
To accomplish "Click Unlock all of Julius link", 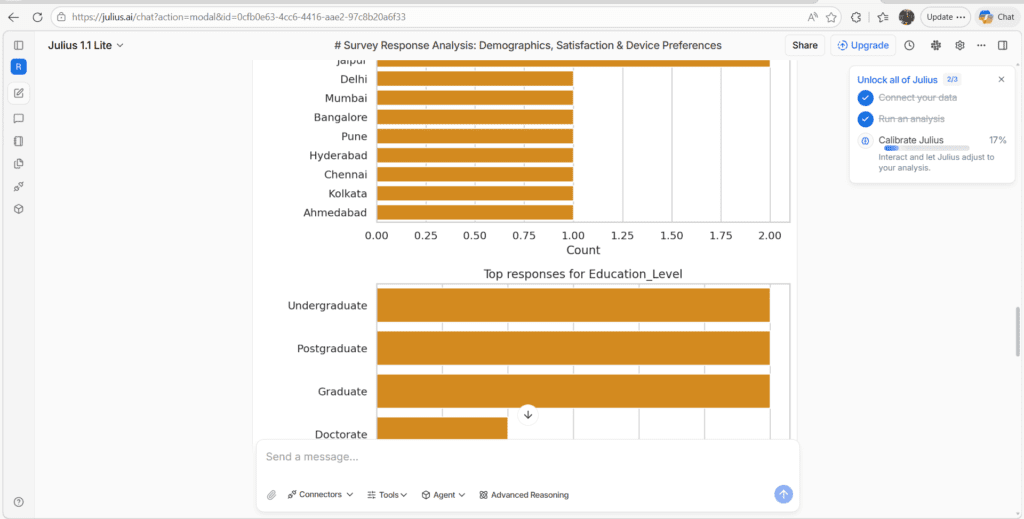I will [897, 80].
